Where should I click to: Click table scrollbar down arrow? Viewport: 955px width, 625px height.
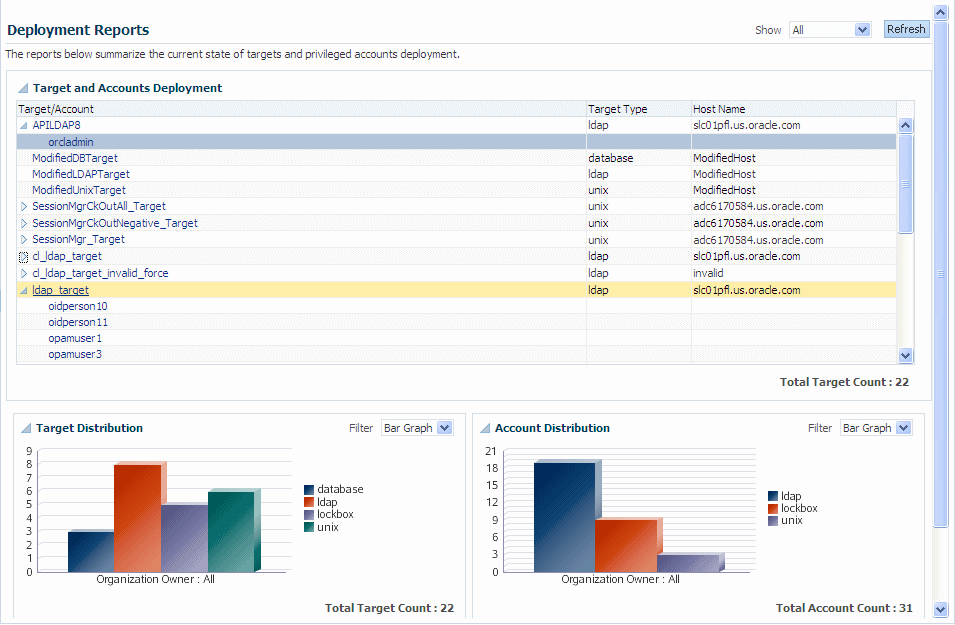906,356
